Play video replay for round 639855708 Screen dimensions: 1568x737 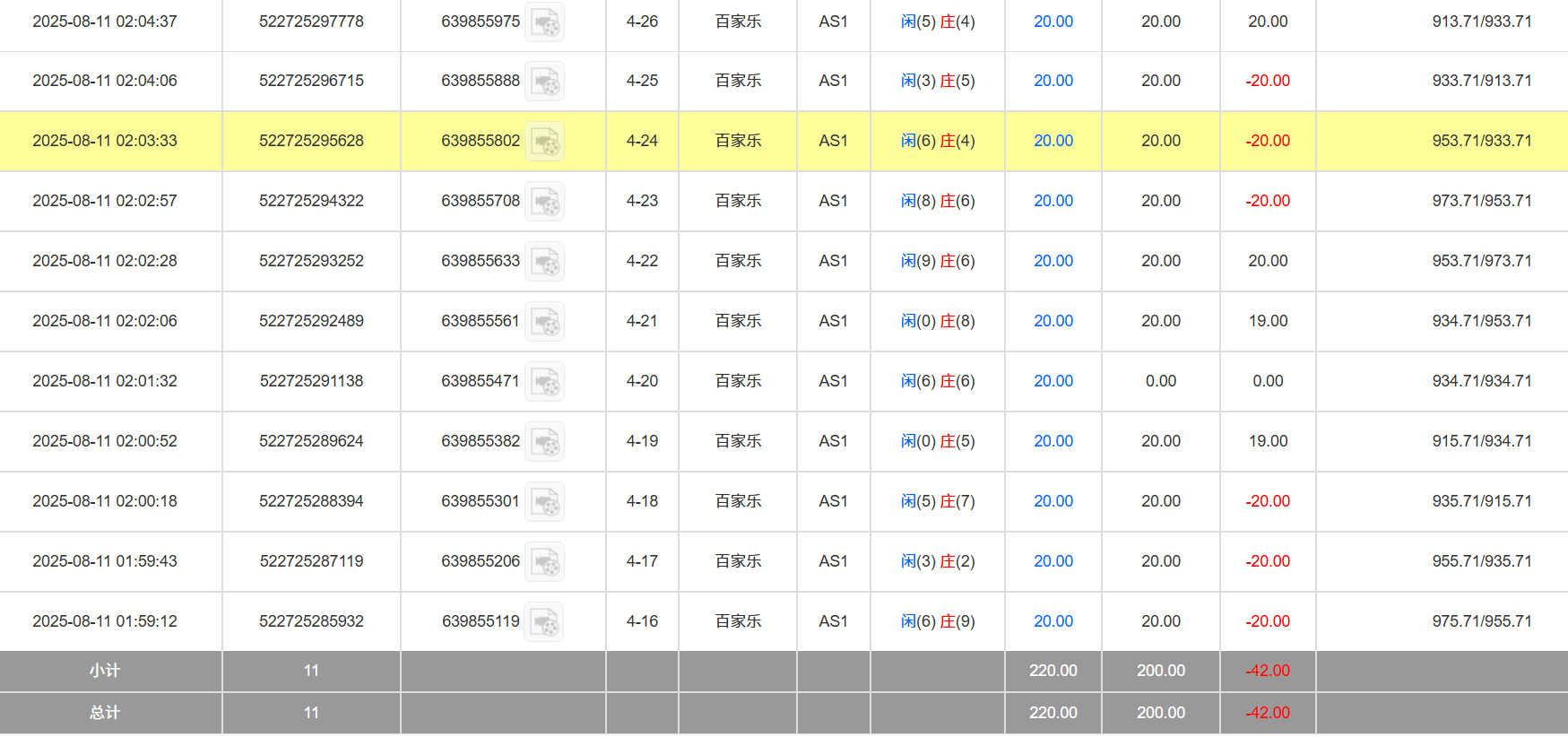544,202
